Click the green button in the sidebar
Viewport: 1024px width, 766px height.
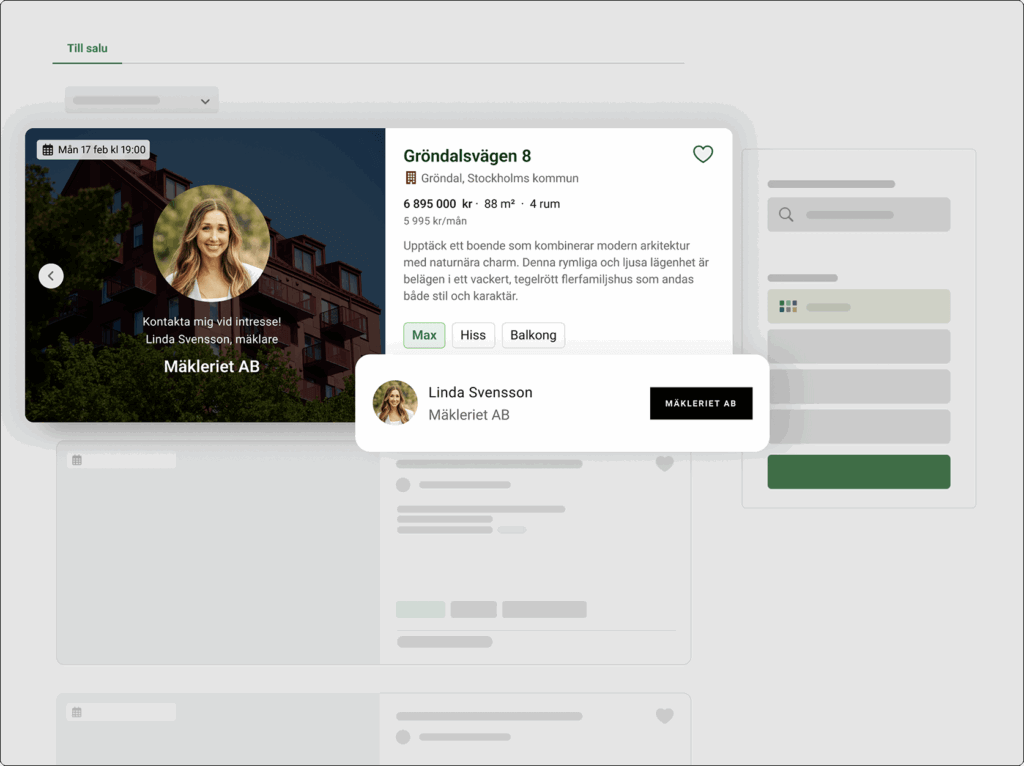859,471
